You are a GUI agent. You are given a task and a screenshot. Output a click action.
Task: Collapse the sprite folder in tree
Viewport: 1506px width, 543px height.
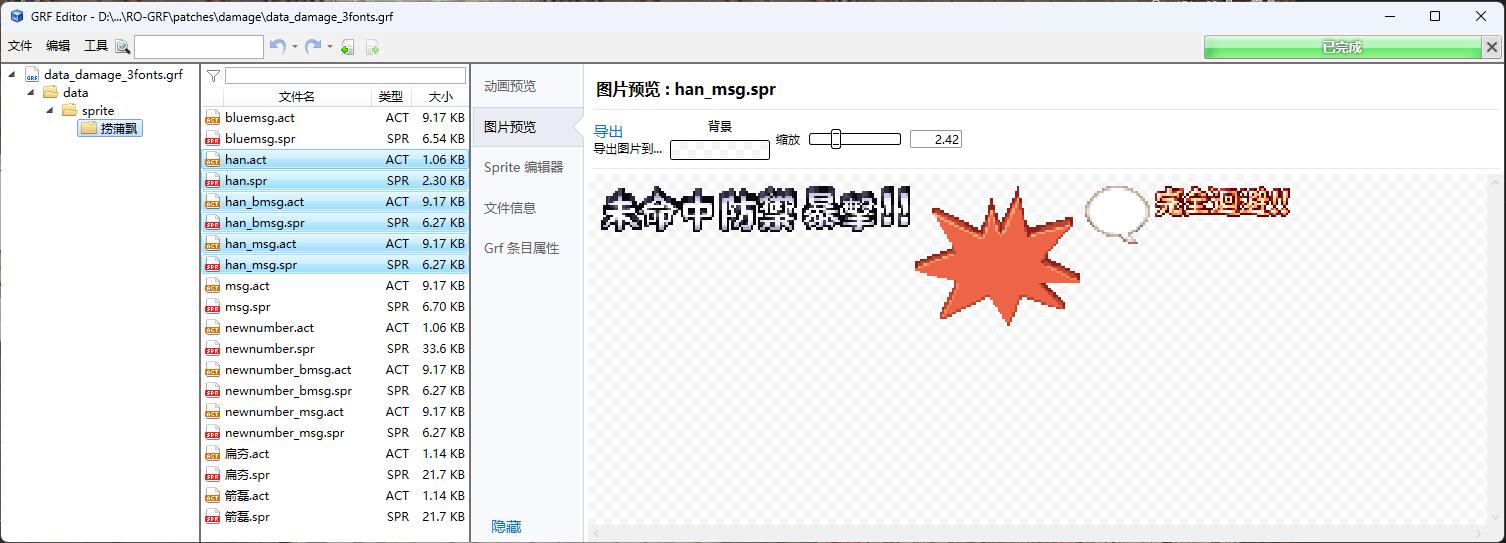click(49, 111)
